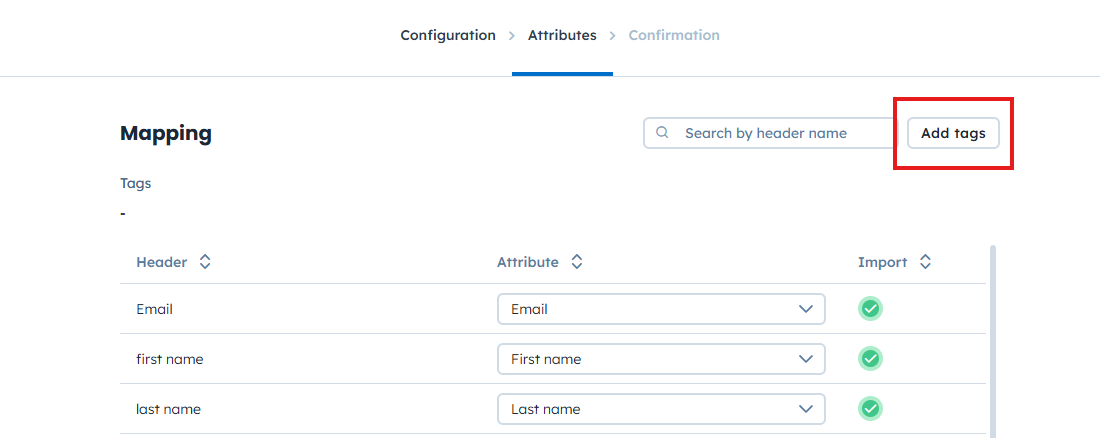Click the Import column label

[x=882, y=262]
